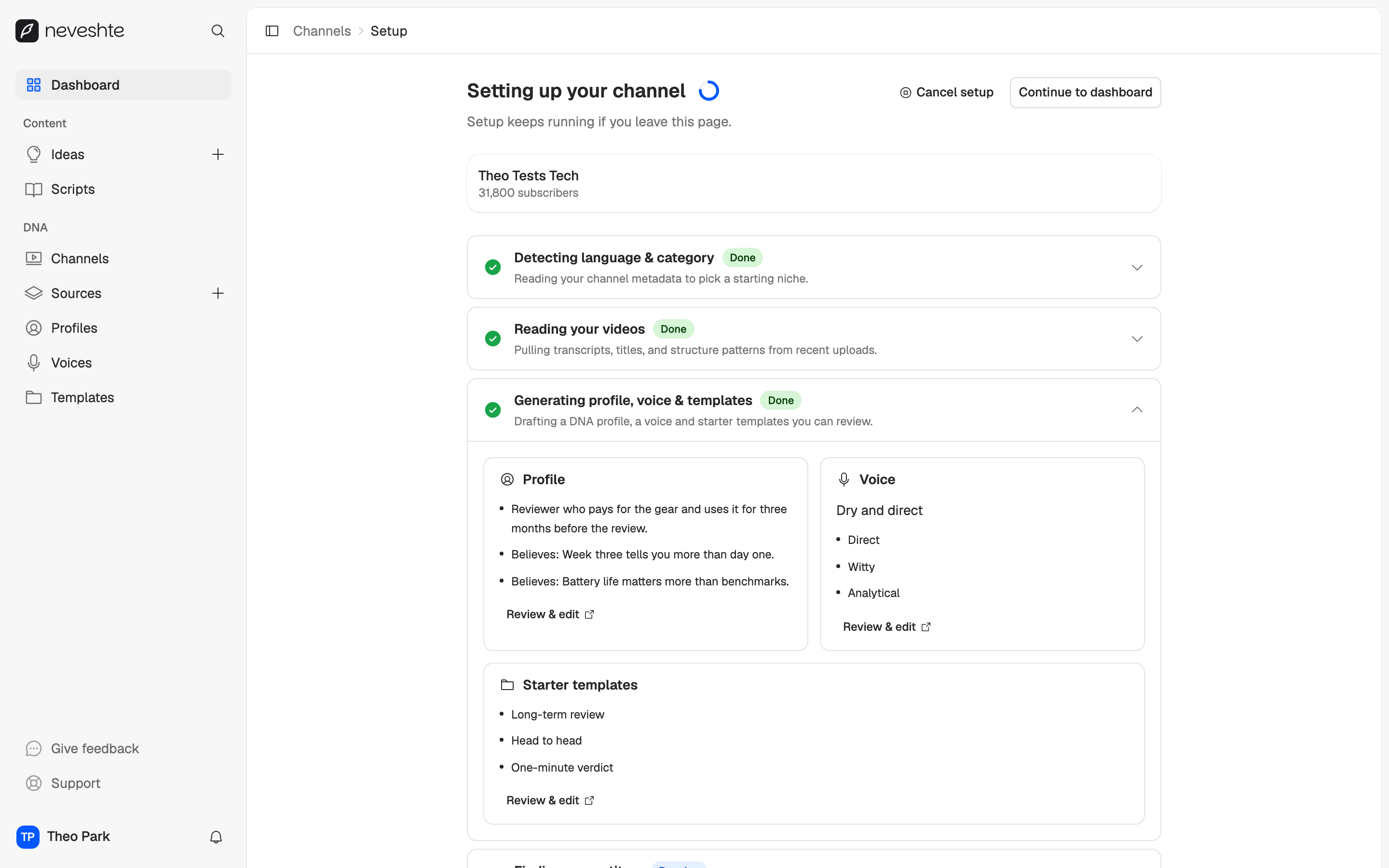This screenshot has height=868, width=1389.
Task: Click the green check beside Reading your videos
Action: coord(492,339)
